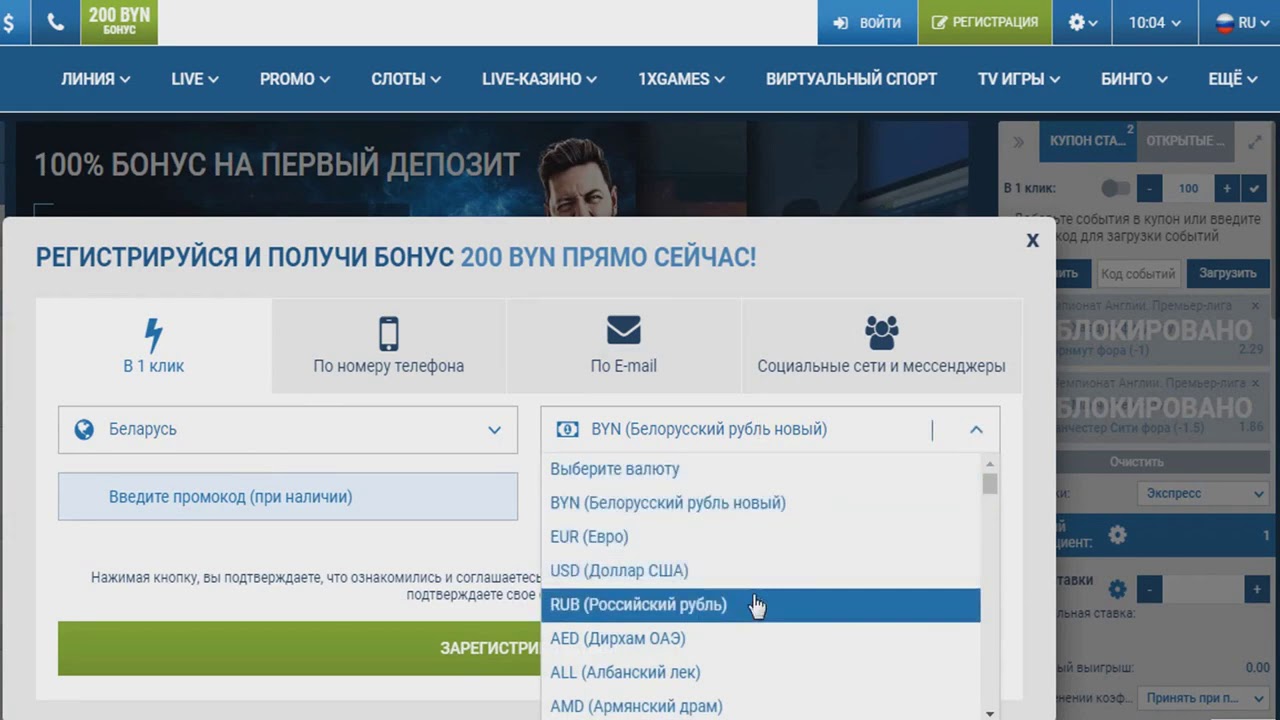Click the Загрузить button in bet slip
1280x720 pixels.
click(x=1227, y=273)
